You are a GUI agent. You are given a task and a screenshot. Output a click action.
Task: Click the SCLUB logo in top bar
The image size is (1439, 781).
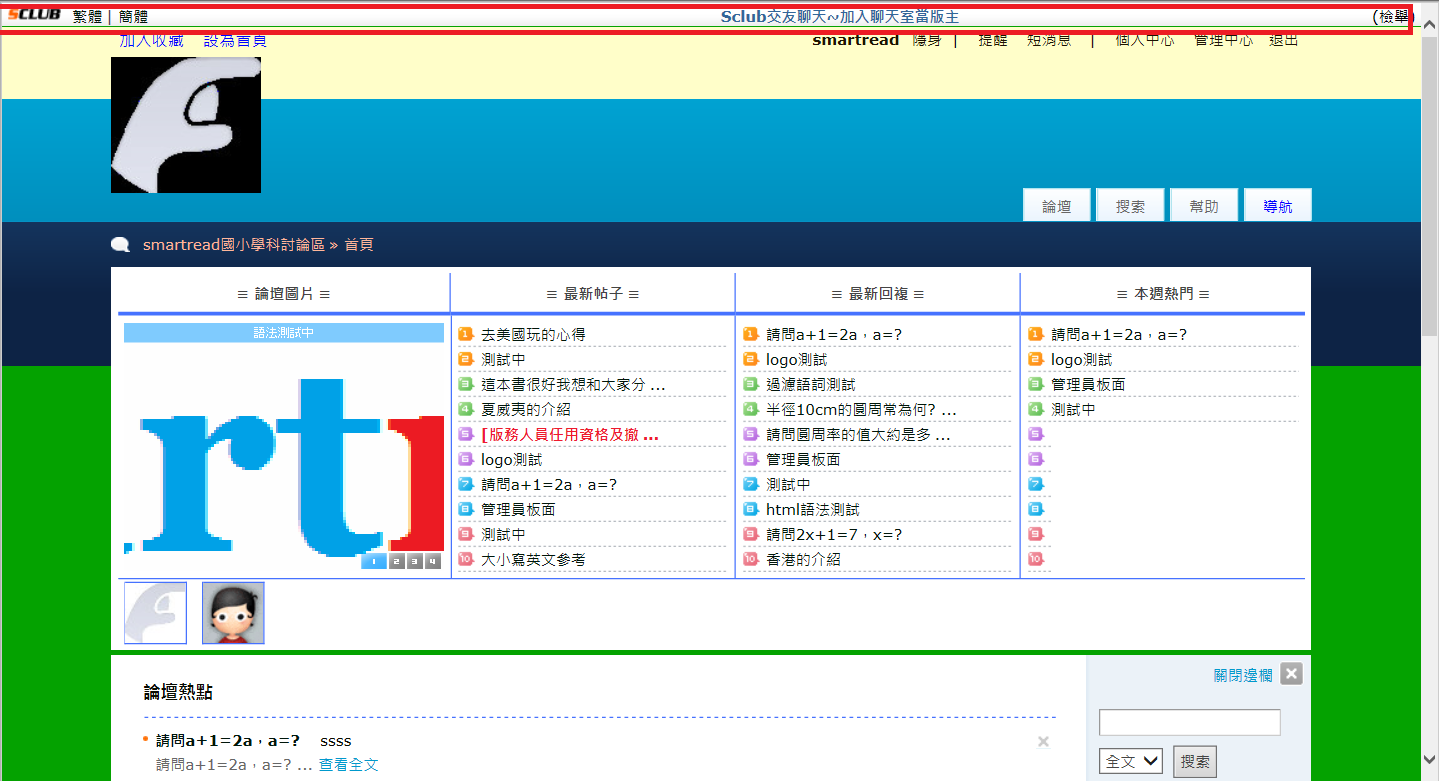(x=34, y=16)
